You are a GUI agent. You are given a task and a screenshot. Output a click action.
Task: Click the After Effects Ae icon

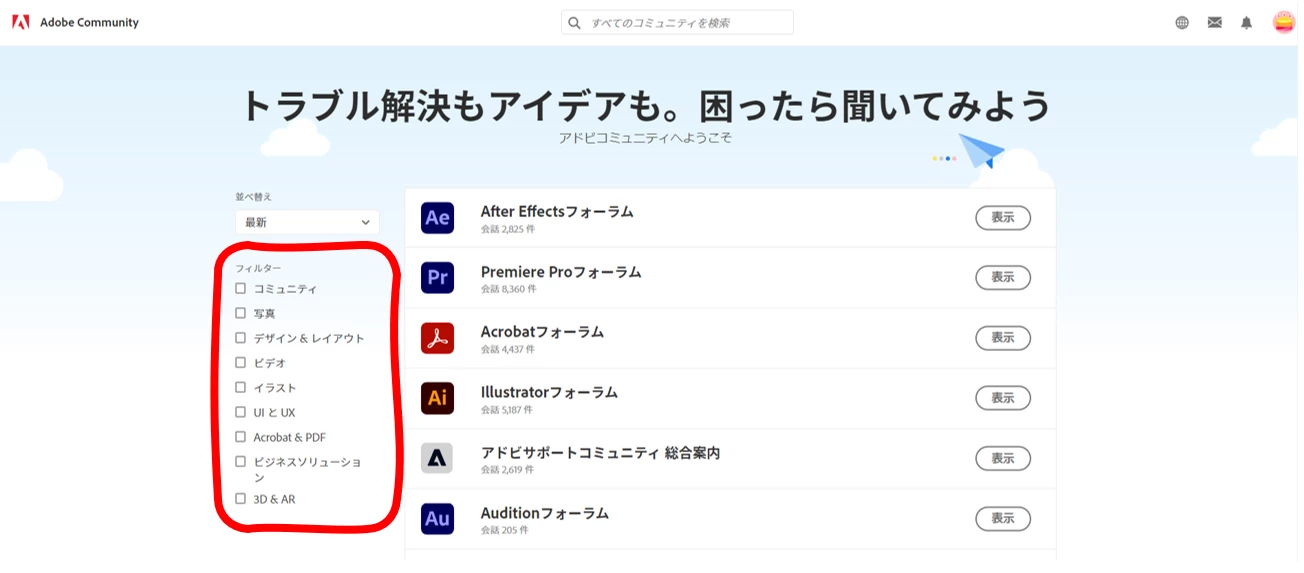click(x=437, y=217)
